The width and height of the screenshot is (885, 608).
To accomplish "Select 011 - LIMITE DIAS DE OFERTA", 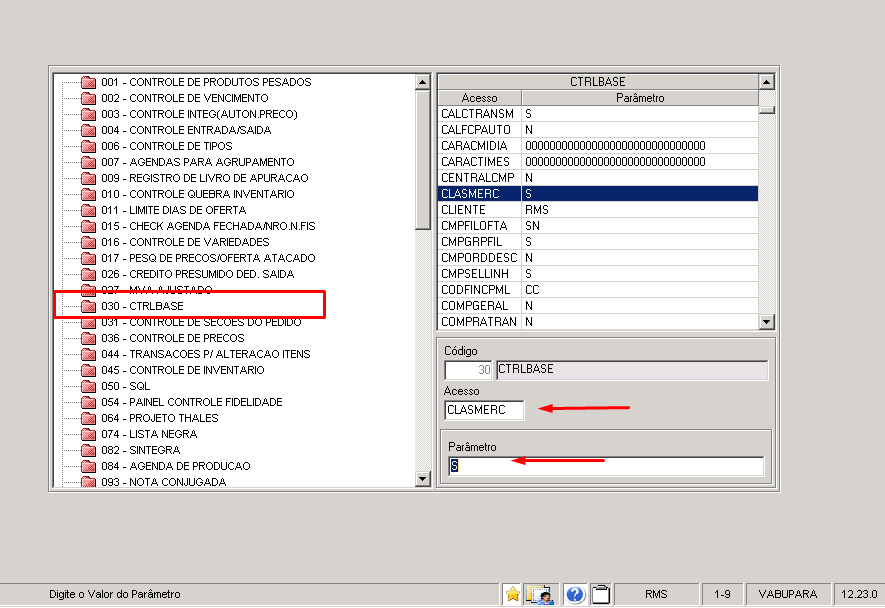I will tap(174, 210).
